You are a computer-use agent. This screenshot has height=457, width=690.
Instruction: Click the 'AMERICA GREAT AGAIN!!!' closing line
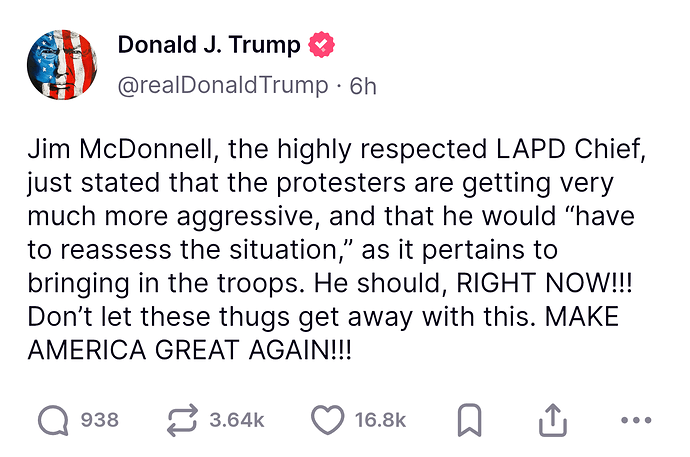(x=190, y=350)
